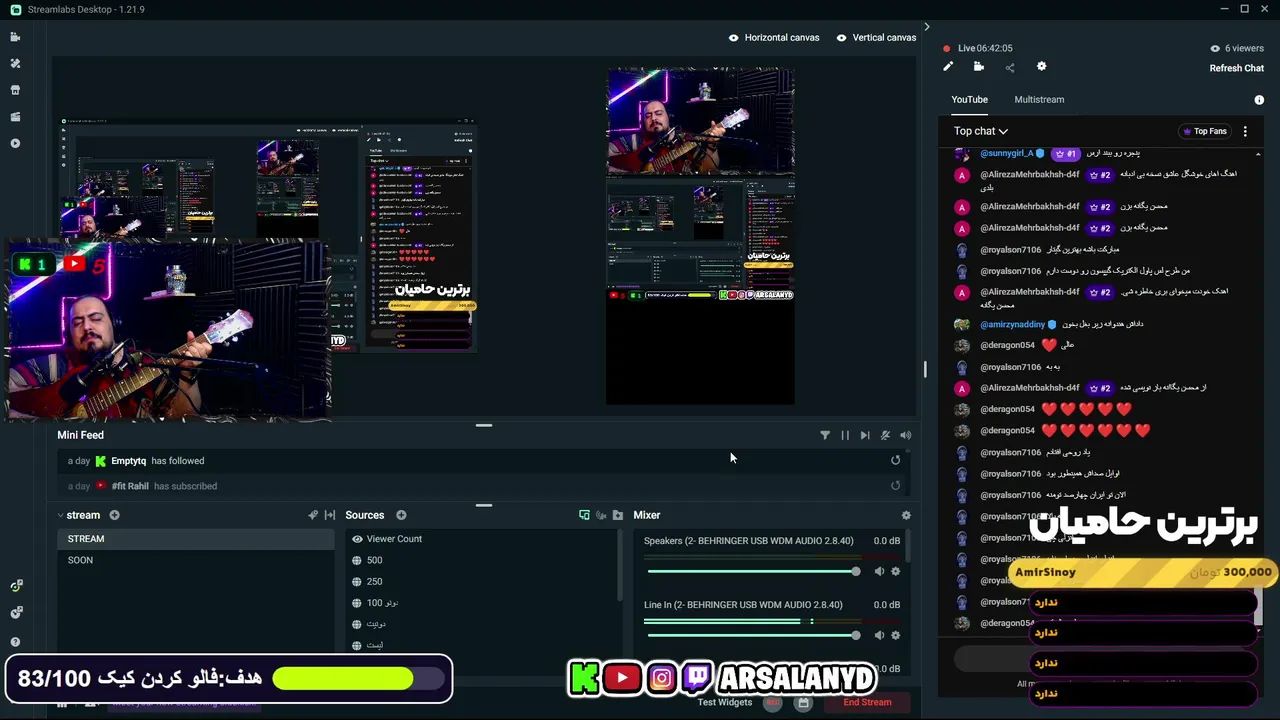Image resolution: width=1280 pixels, height=720 pixels.
Task: Open the Top chat dropdown
Action: tap(980, 131)
